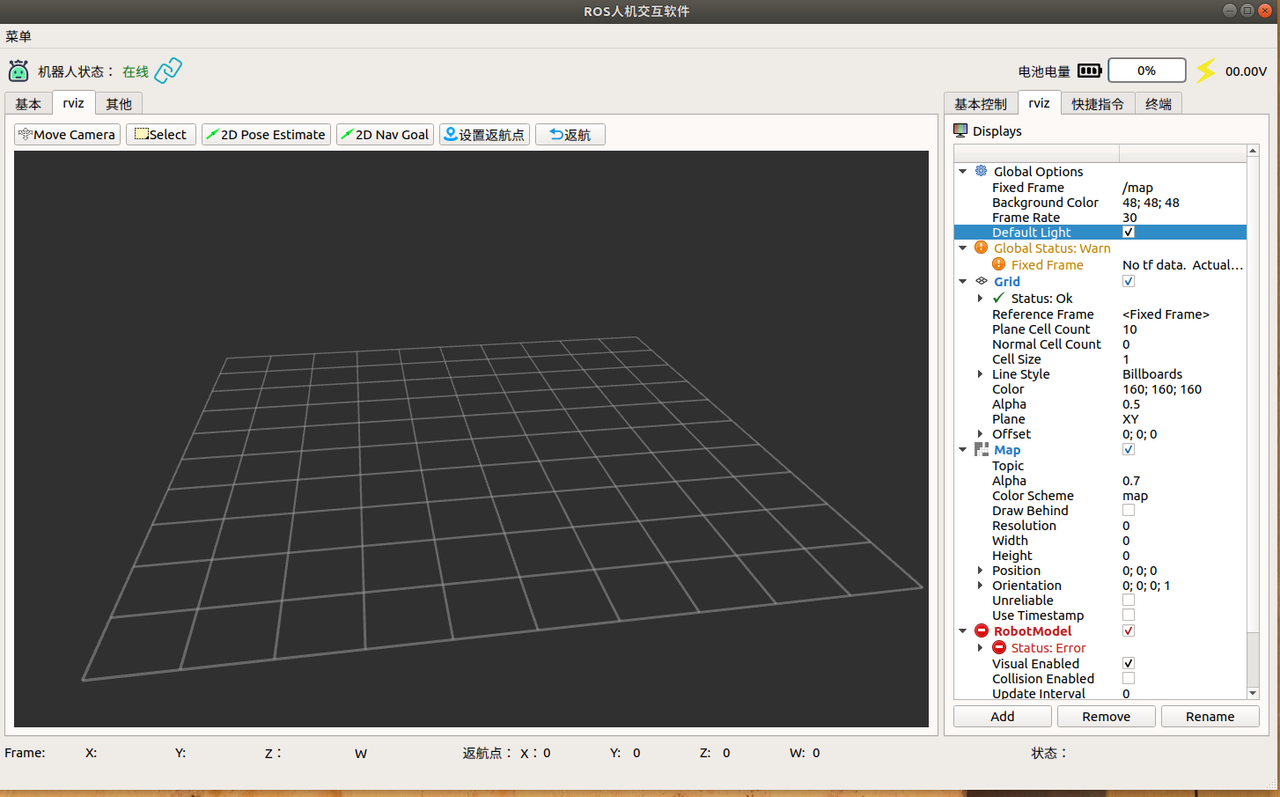This screenshot has height=797, width=1280.
Task: Expand the Status Error row
Action: 981,648
